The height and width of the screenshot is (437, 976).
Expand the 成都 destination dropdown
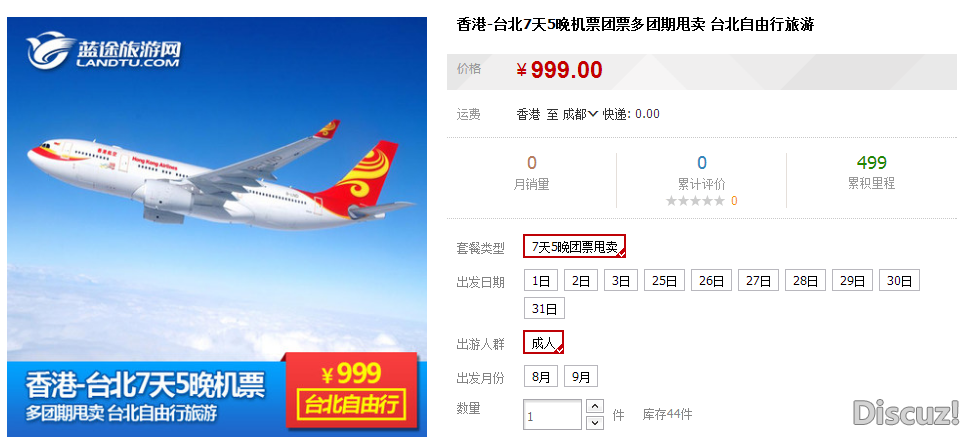[x=580, y=114]
